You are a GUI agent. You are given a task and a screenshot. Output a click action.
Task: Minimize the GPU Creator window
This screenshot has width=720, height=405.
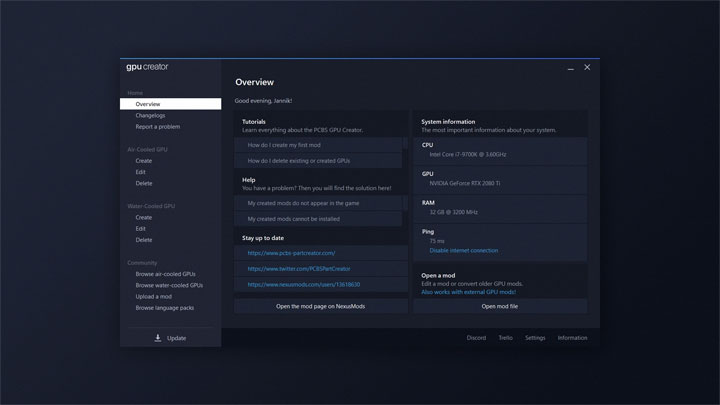[570, 67]
